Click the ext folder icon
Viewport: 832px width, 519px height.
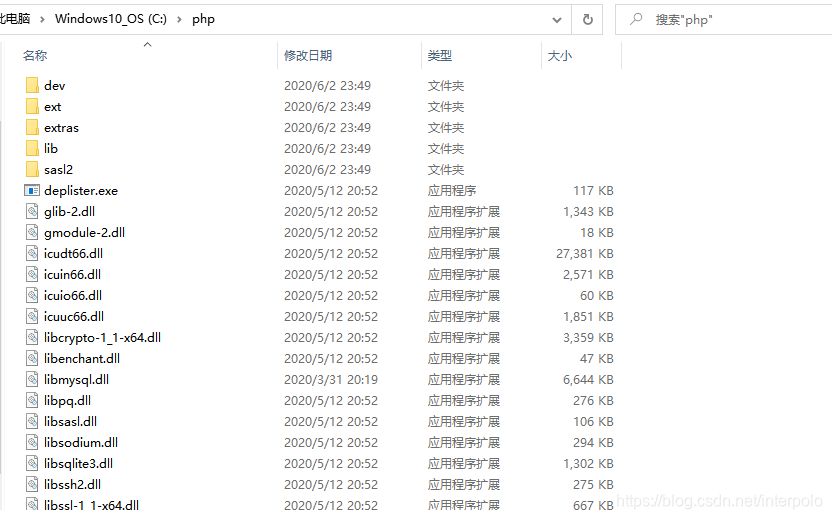coord(32,107)
